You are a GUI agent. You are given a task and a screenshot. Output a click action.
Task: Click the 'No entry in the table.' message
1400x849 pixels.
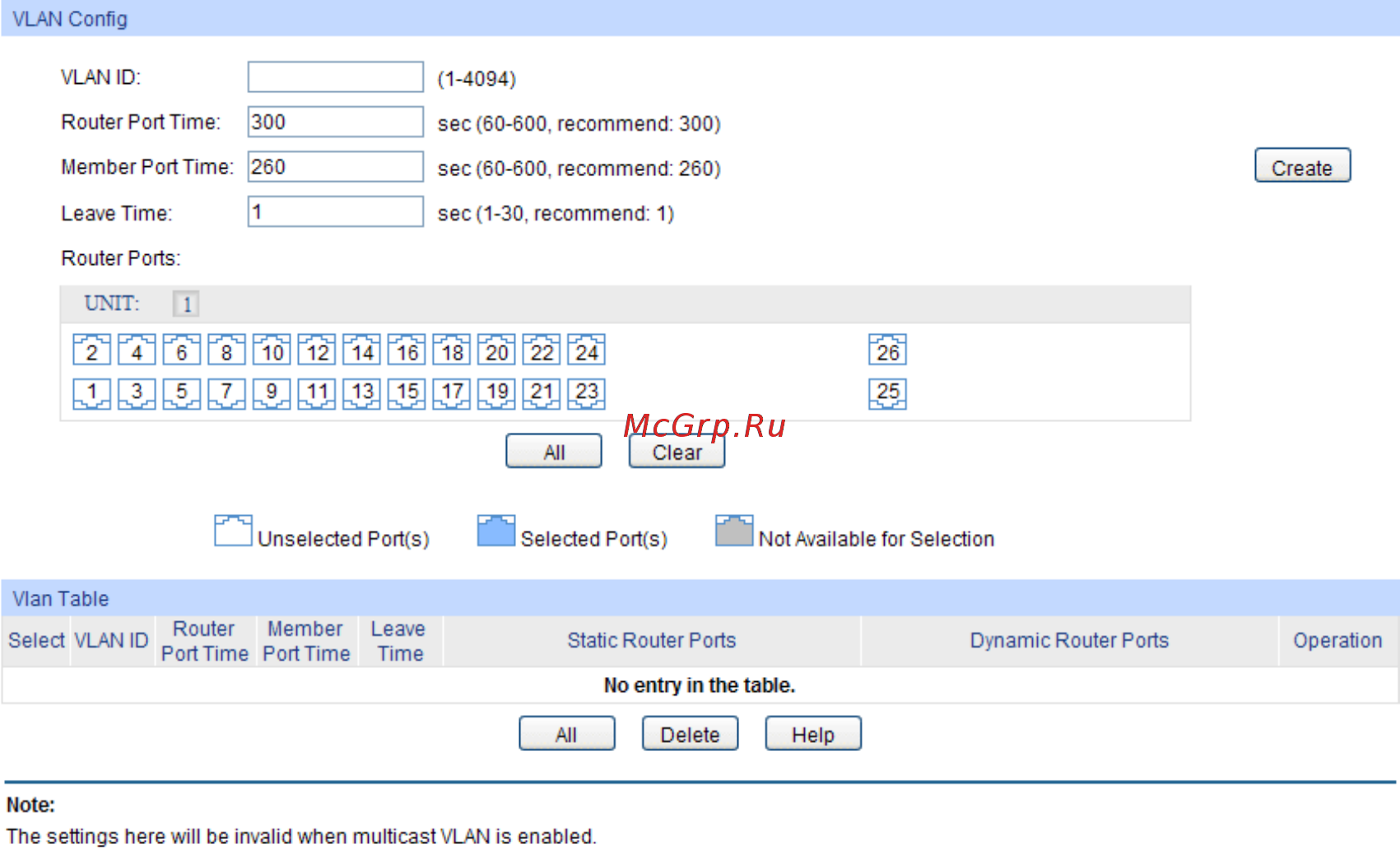click(x=700, y=685)
